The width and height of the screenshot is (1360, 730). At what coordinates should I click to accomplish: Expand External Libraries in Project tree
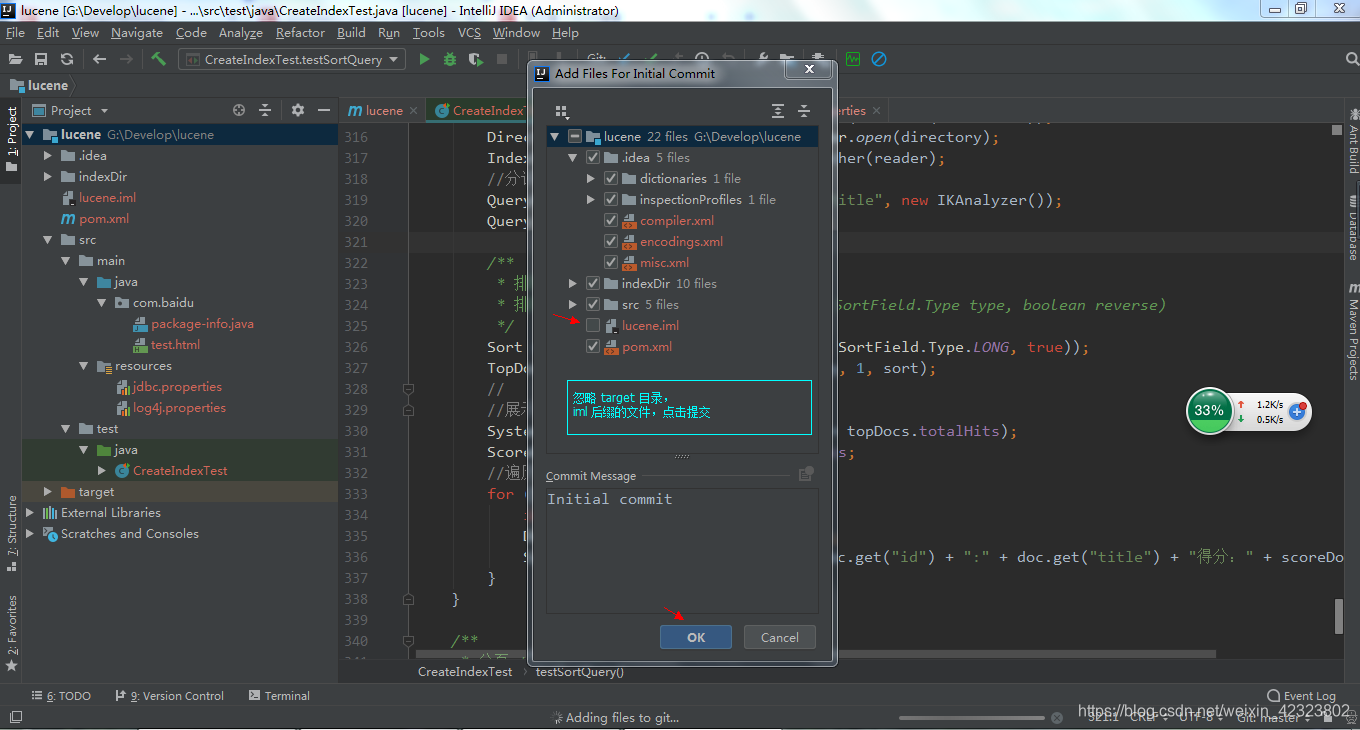(30, 512)
